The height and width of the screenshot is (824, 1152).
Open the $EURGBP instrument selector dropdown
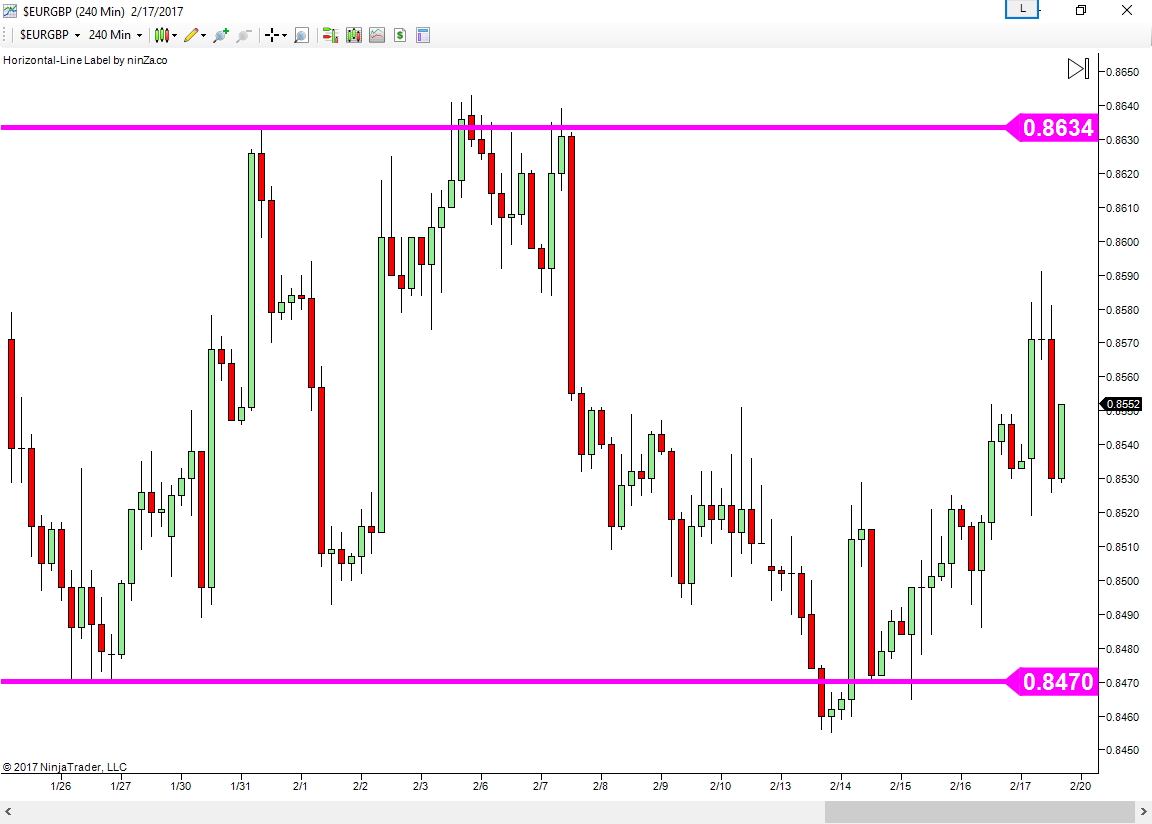click(x=50, y=35)
